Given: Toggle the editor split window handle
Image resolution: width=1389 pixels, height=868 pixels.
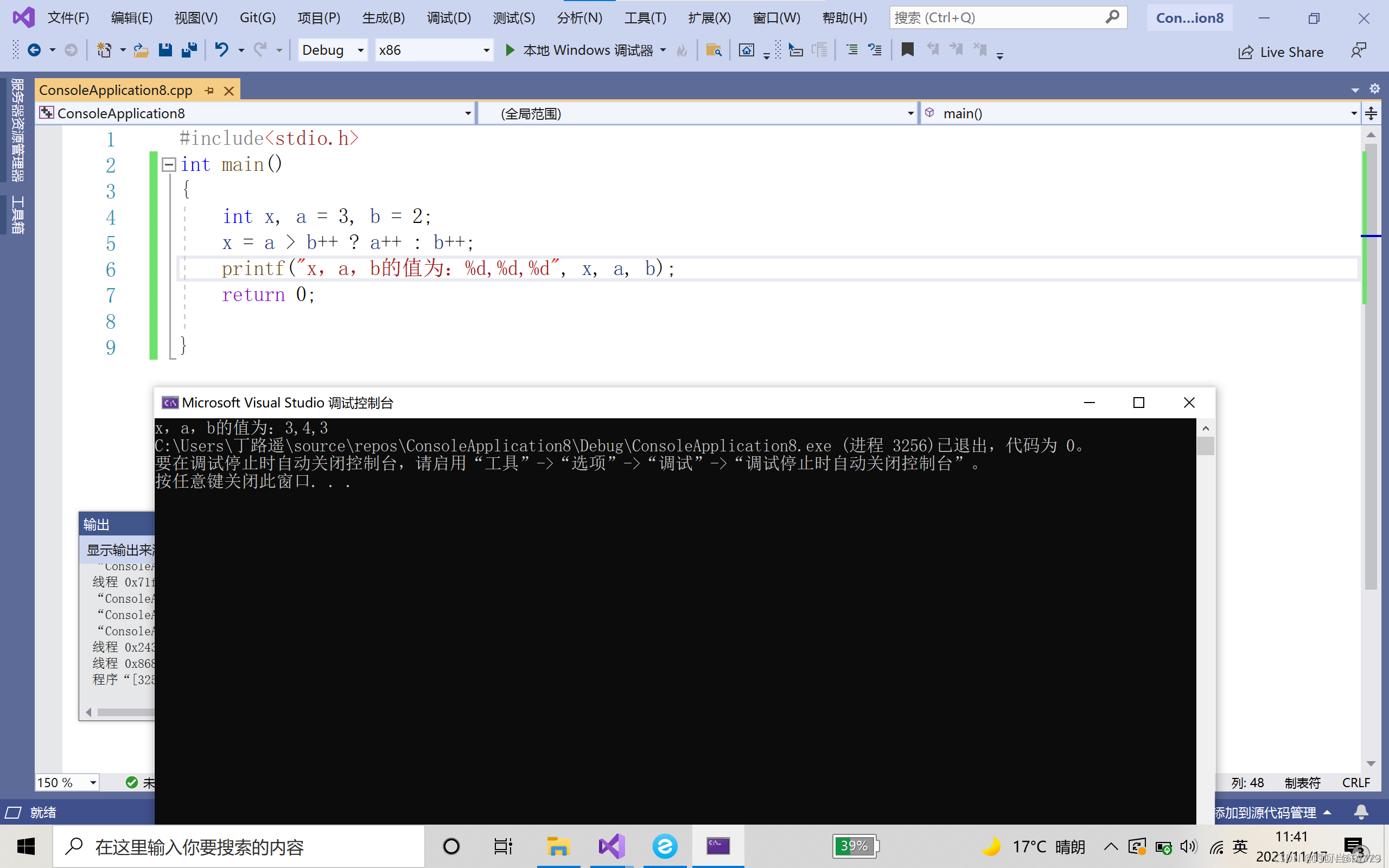Looking at the screenshot, I should (x=1371, y=113).
